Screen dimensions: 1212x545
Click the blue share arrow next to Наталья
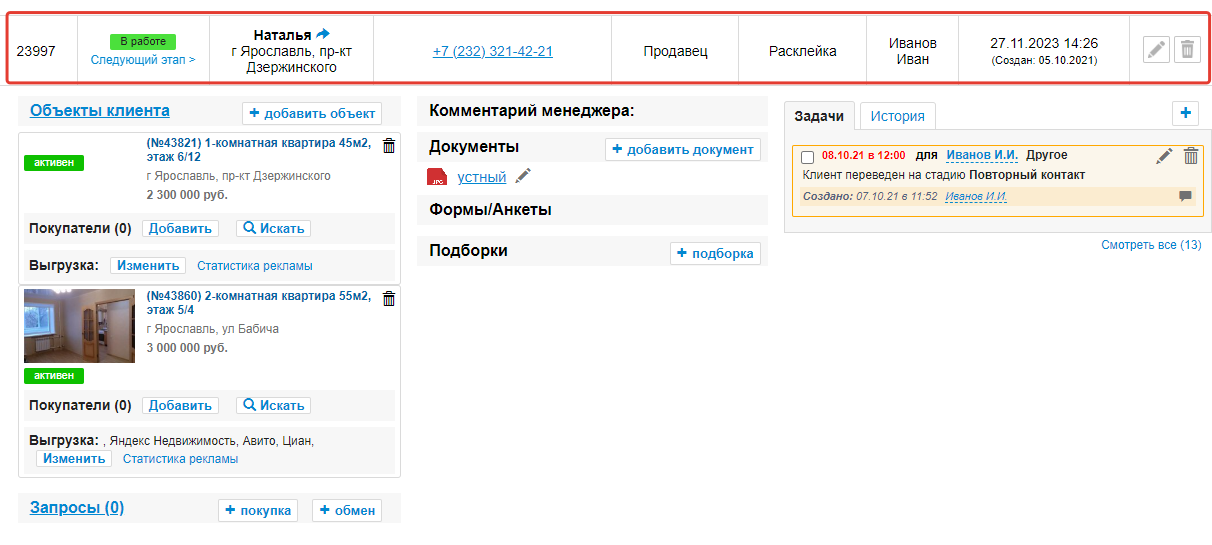(323, 34)
